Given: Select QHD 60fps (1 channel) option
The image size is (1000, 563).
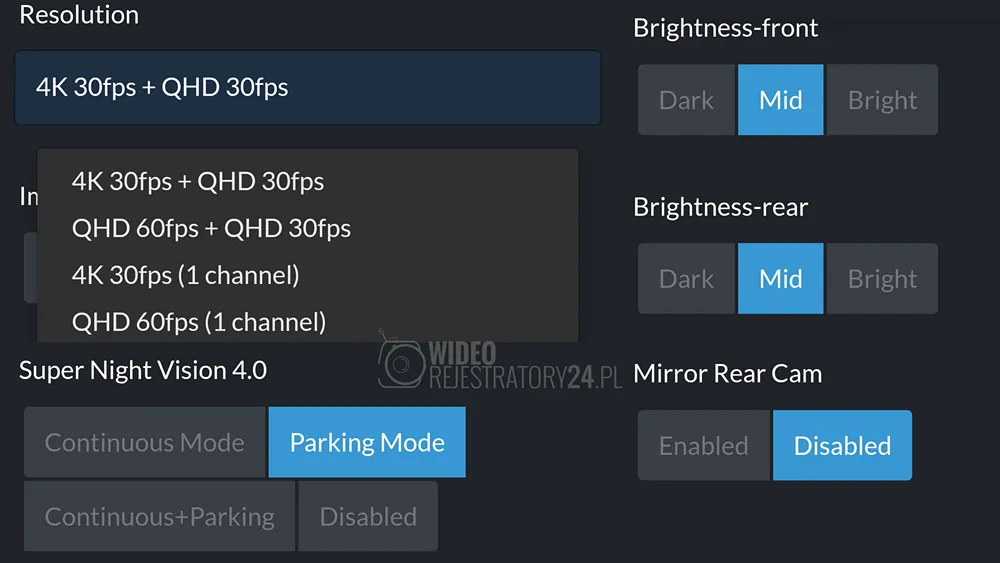Looking at the screenshot, I should pyautogui.click(x=199, y=322).
